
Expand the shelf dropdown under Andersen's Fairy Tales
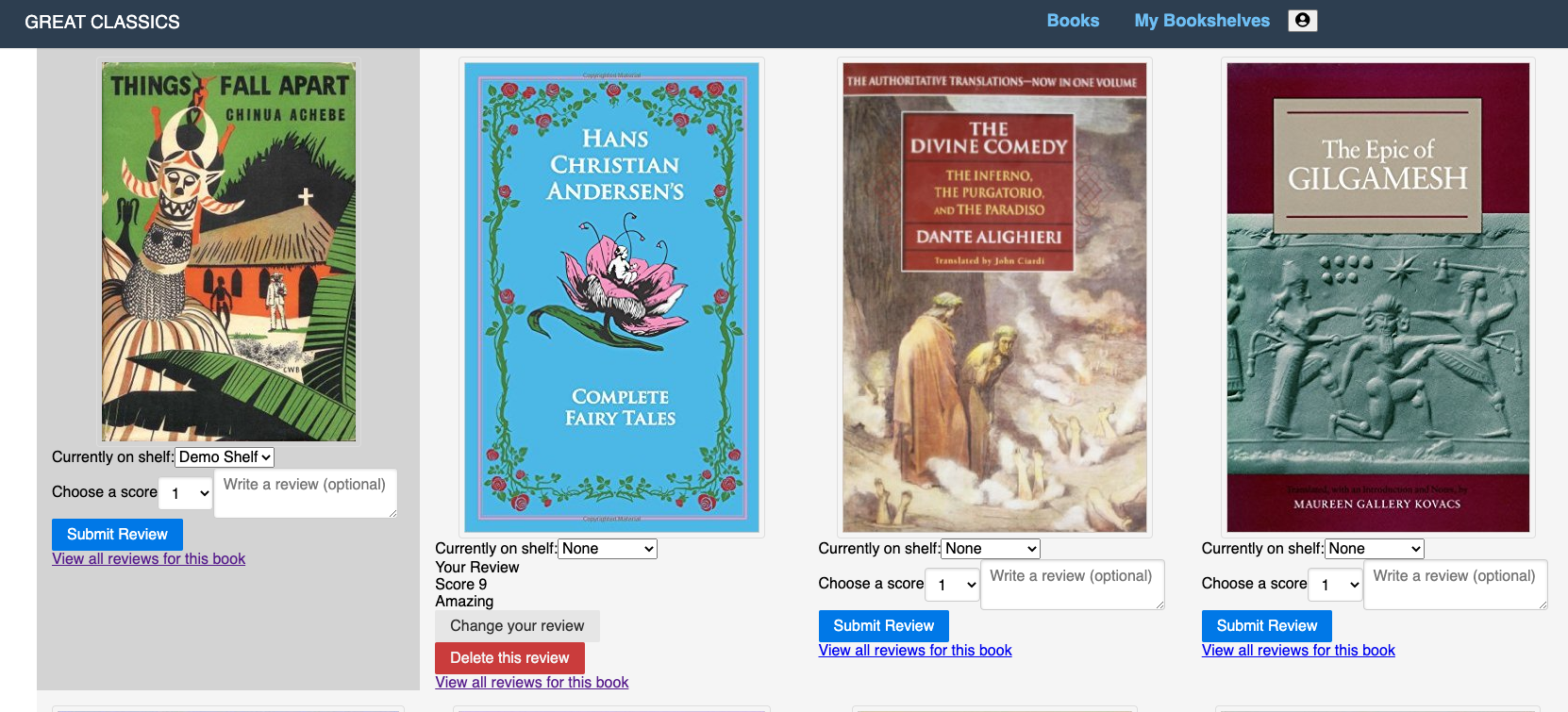tap(608, 549)
